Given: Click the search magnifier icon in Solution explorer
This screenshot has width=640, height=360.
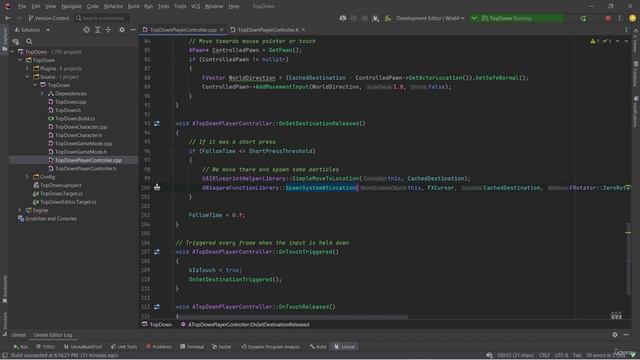Looking at the screenshot, I should click(29, 41).
